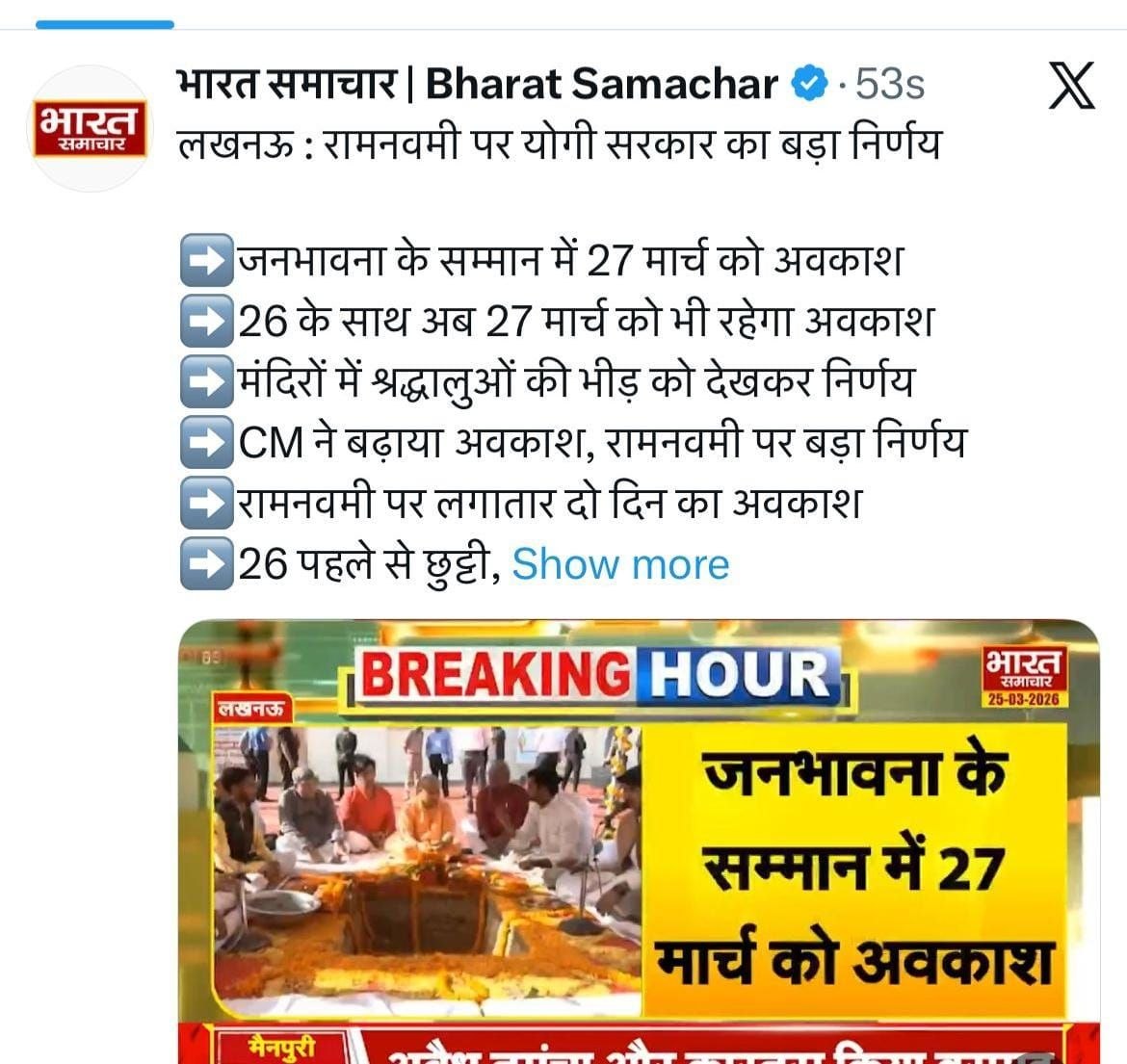Click the arrow emoji before लगातार दो दिन line
Viewport: 1127px width, 1064px height.
click(x=207, y=503)
